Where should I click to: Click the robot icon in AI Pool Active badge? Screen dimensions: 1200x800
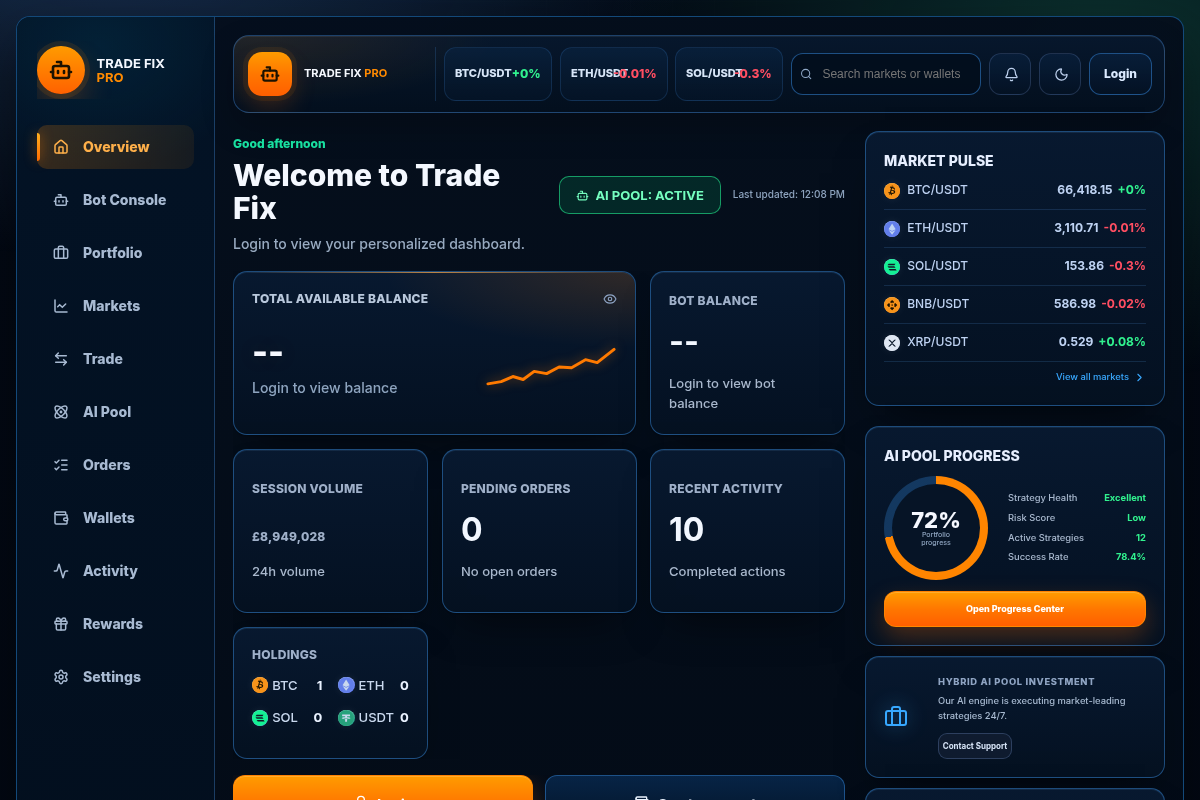582,196
